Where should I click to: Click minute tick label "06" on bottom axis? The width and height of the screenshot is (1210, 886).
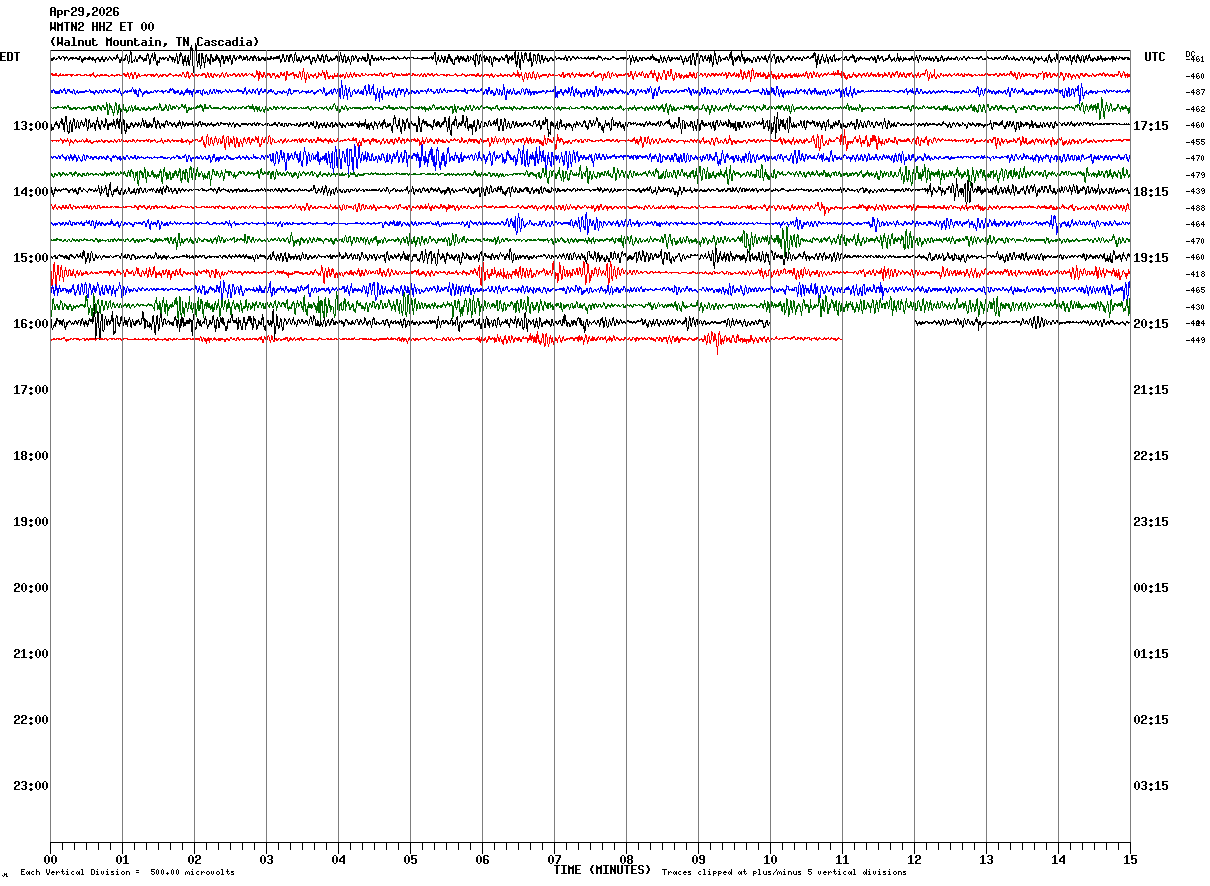point(482,860)
